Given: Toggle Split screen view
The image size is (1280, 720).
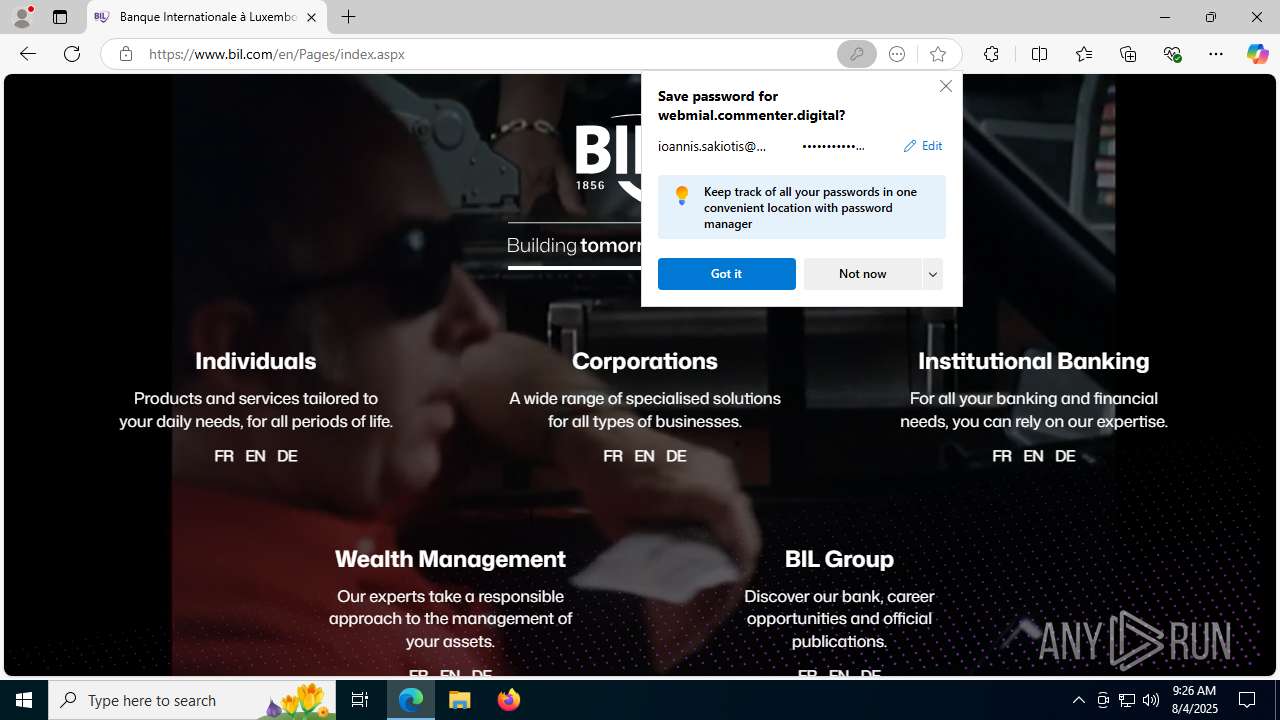Looking at the screenshot, I should [x=1039, y=54].
